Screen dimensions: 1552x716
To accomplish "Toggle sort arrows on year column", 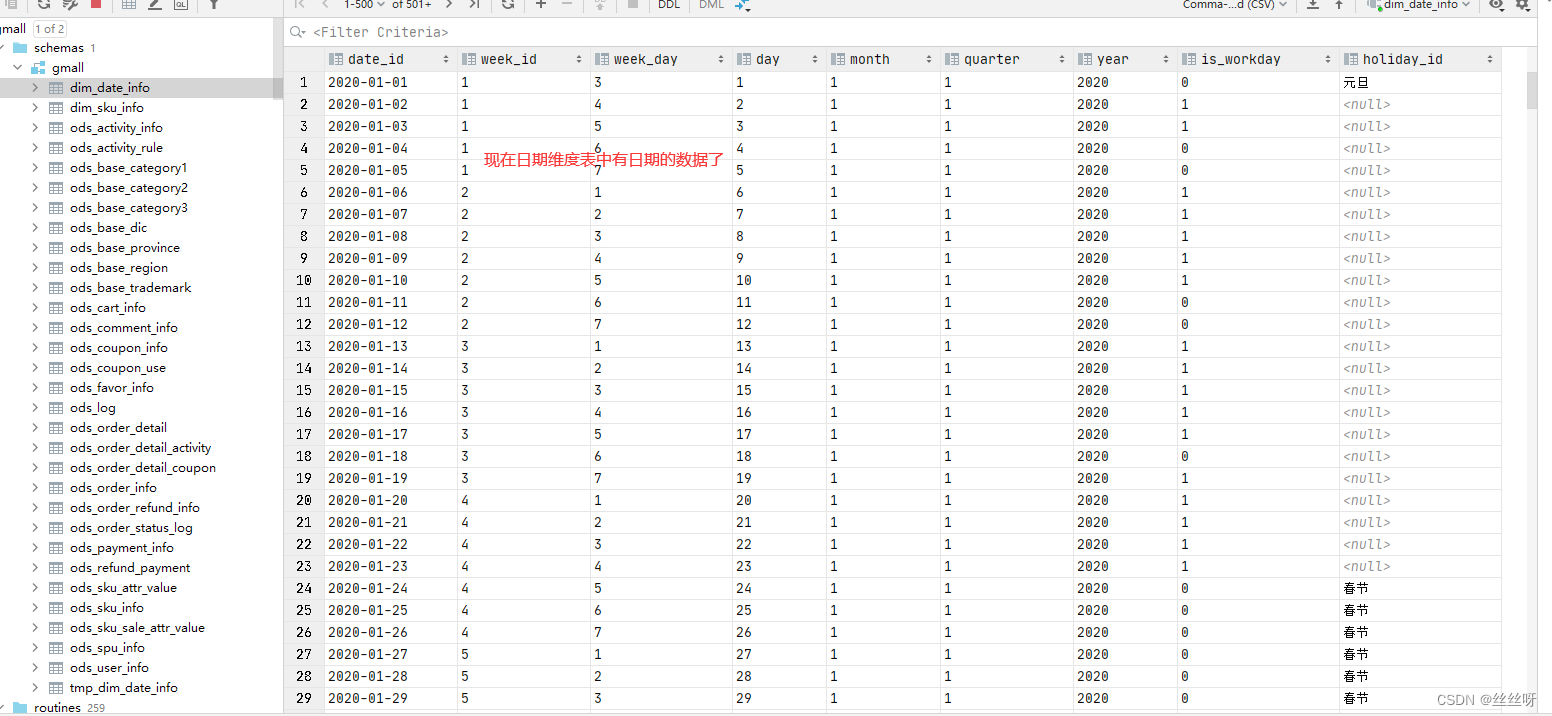I will 1167,60.
